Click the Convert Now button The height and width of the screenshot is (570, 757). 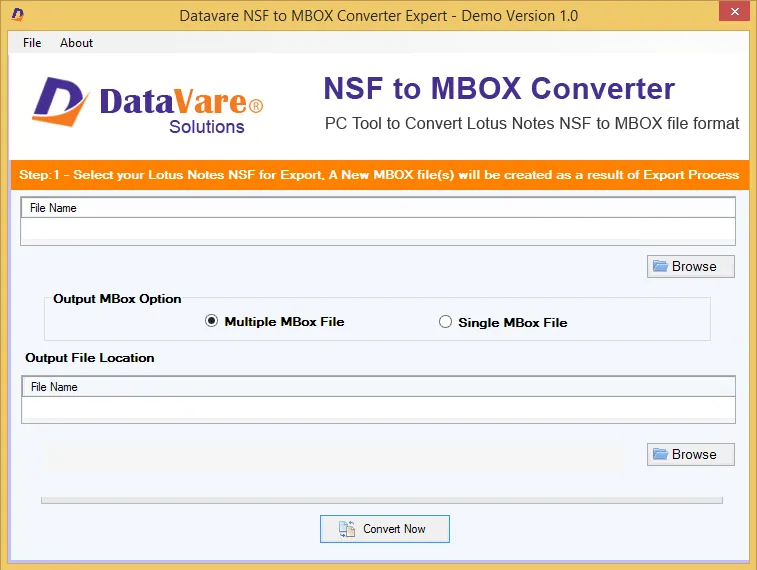point(385,529)
